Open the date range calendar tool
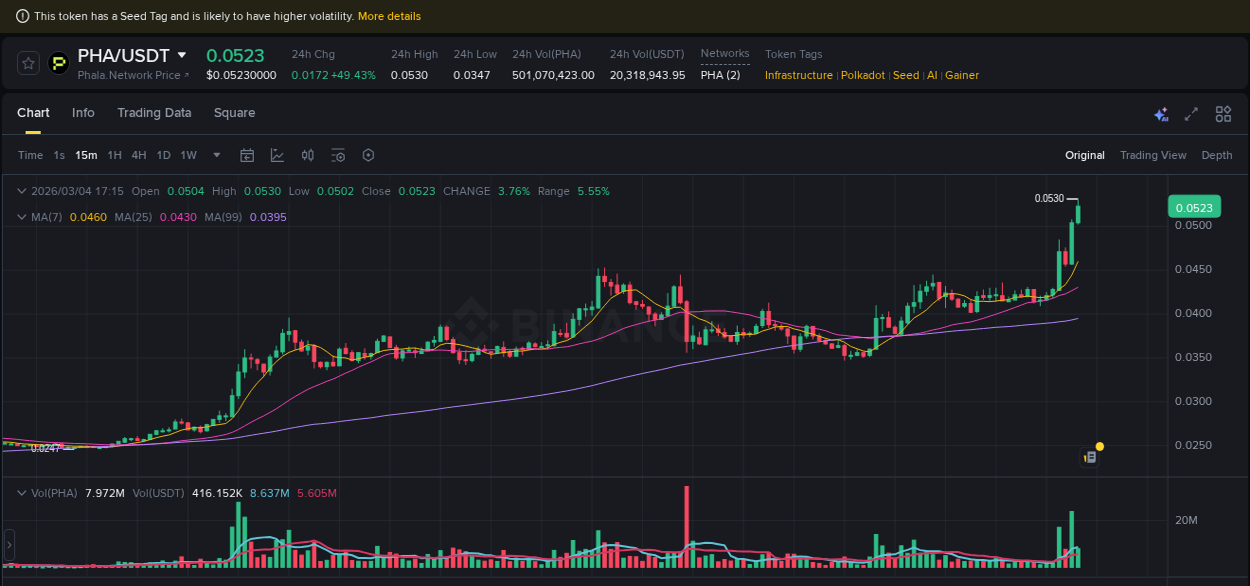This screenshot has width=1250, height=586. pos(247,155)
